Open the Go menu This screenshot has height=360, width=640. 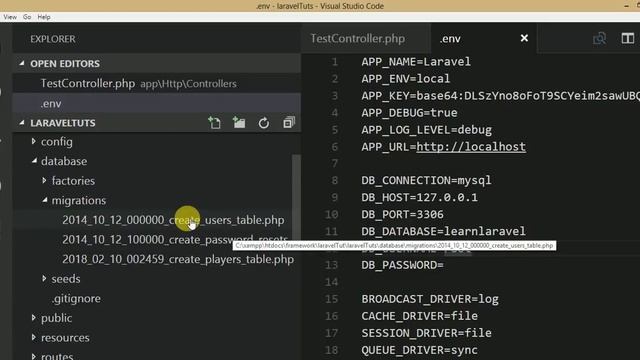[27, 17]
